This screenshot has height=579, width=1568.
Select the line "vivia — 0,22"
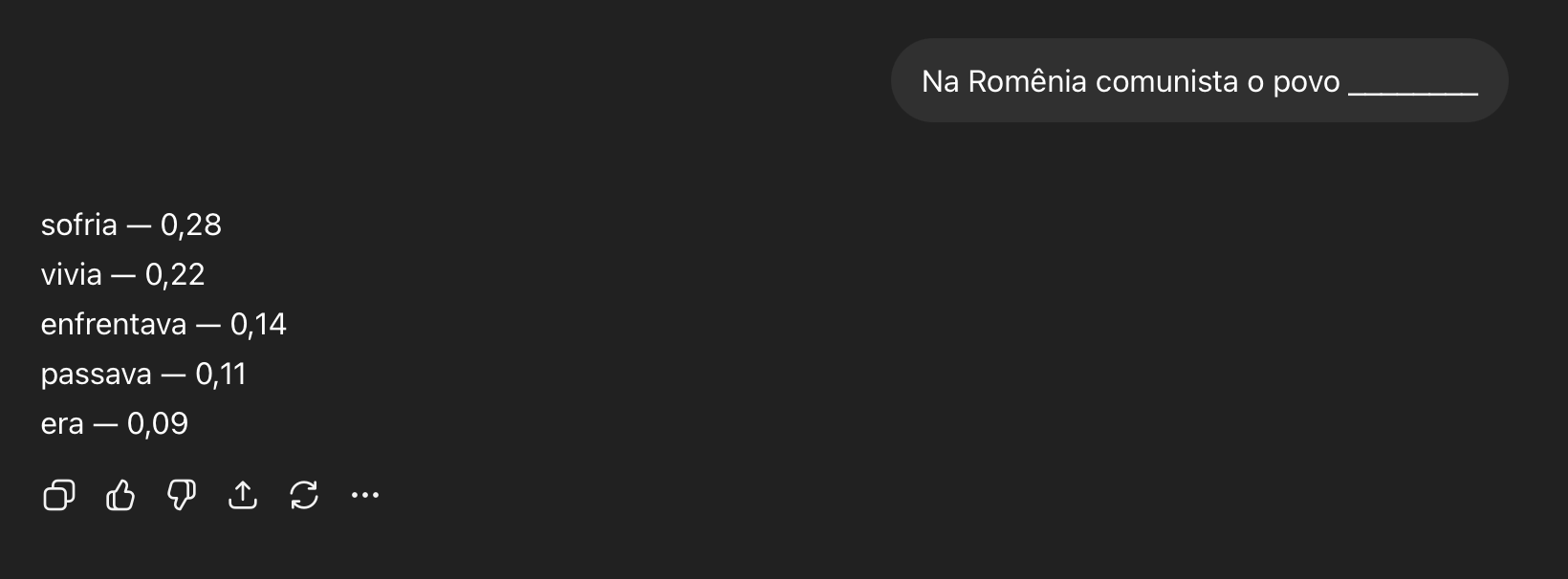pyautogui.click(x=122, y=275)
